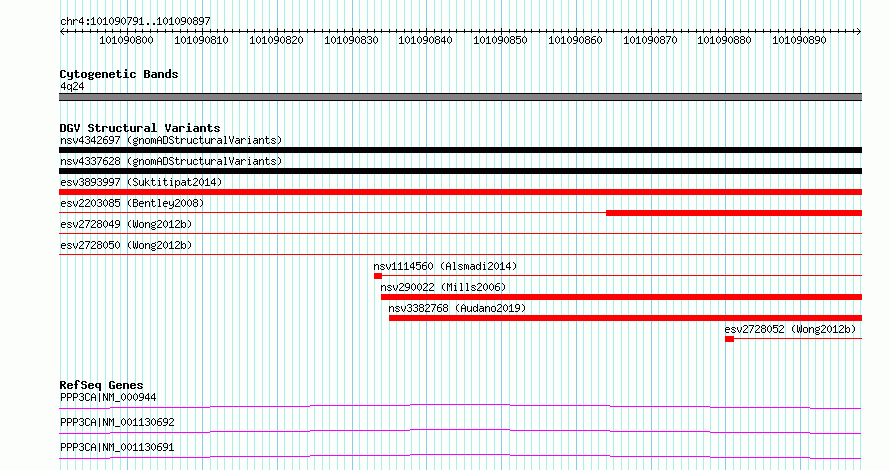Viewport: 890px width, 470px height.
Task: Open variant esv2728049 (Wong2012b) label
Action: pyautogui.click(x=126, y=224)
